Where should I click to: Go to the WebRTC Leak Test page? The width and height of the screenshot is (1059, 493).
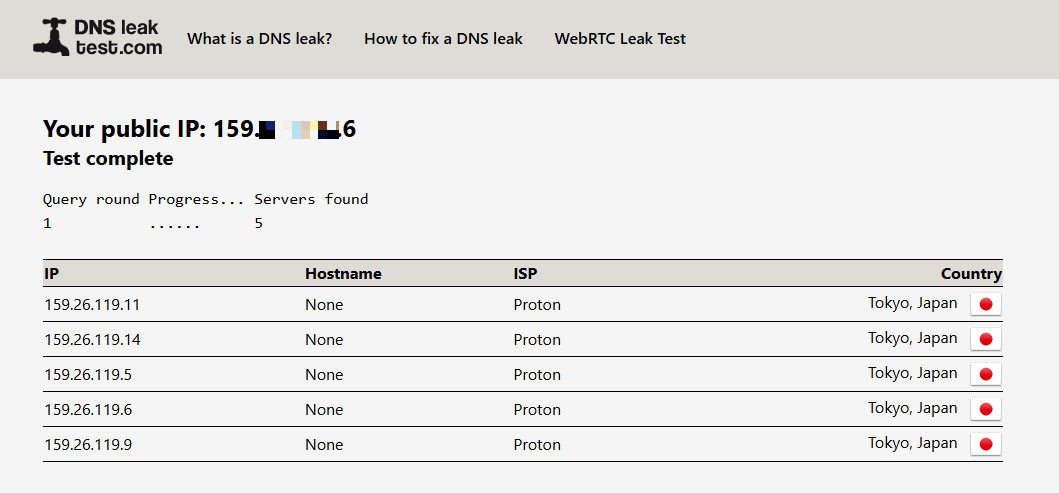click(620, 39)
